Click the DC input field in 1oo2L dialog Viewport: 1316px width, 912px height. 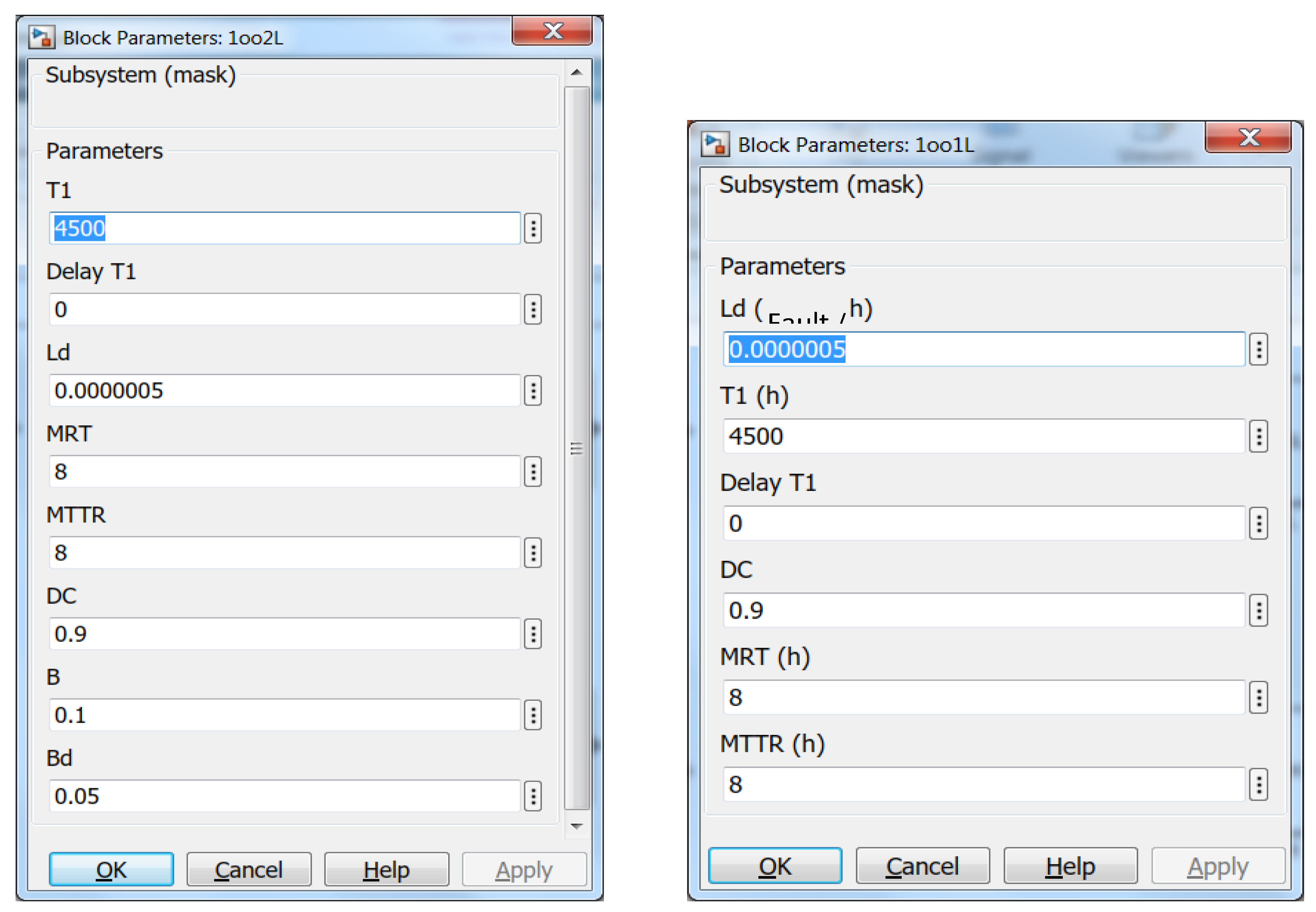coord(285,634)
